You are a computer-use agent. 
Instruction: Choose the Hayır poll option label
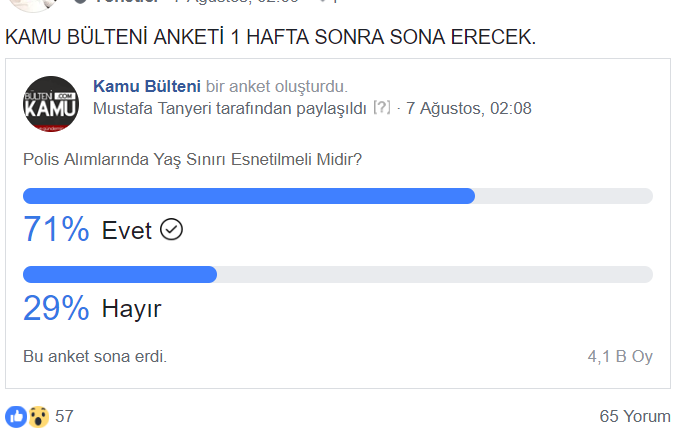click(131, 309)
